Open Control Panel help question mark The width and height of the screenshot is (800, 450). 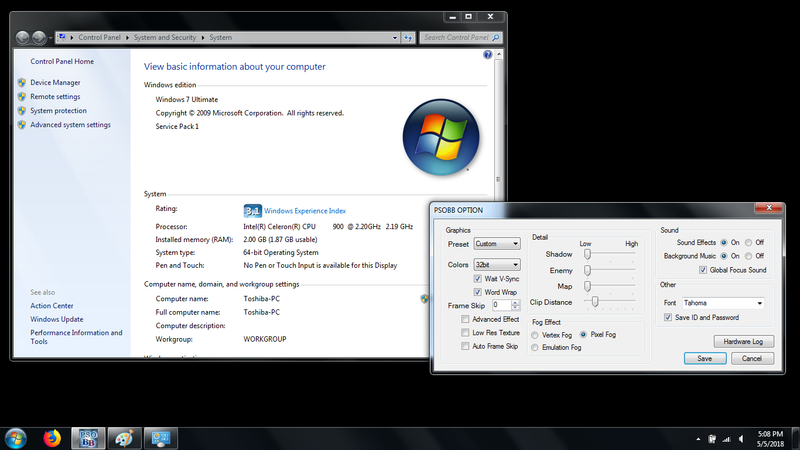click(x=488, y=55)
